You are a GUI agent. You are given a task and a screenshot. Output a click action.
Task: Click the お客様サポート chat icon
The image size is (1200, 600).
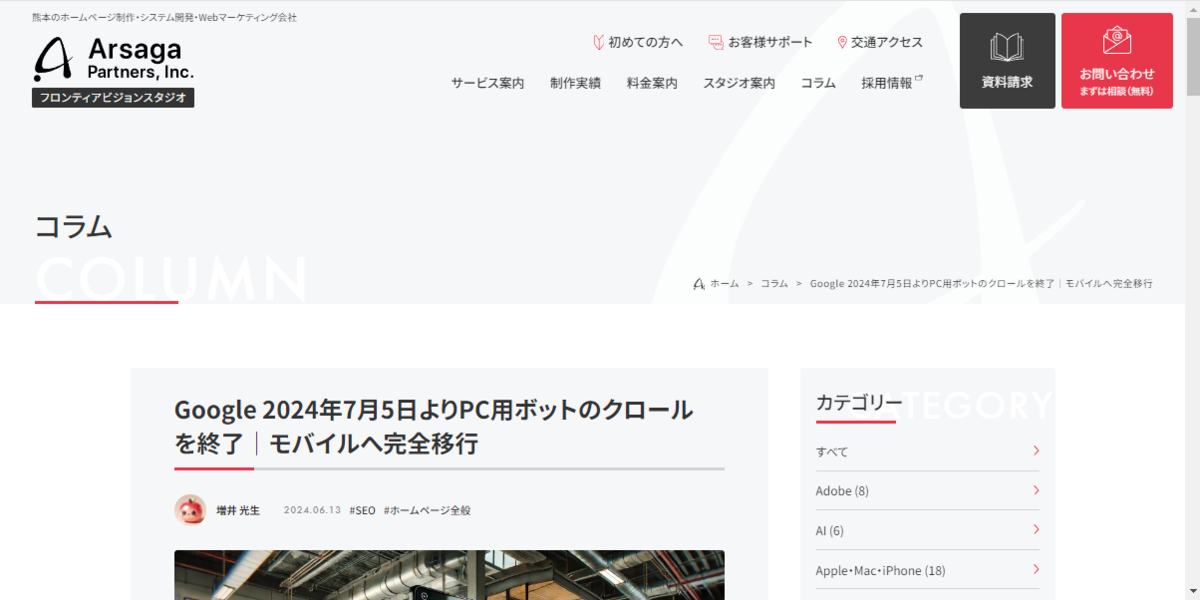point(716,42)
